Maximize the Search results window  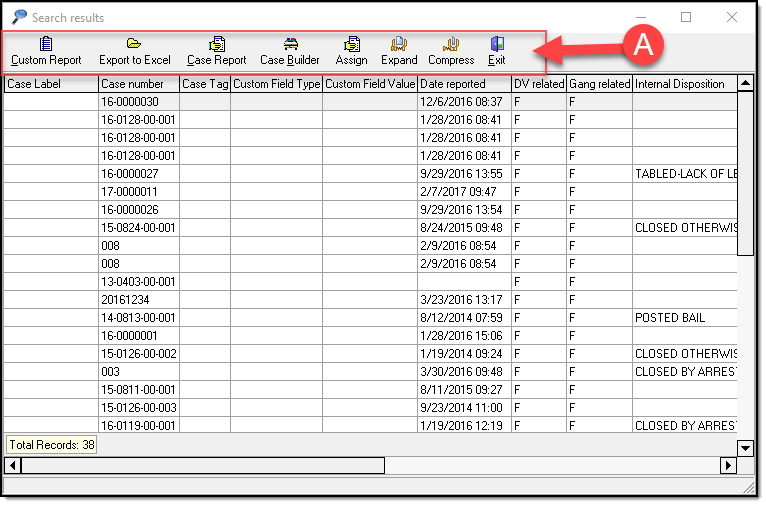pyautogui.click(x=686, y=17)
